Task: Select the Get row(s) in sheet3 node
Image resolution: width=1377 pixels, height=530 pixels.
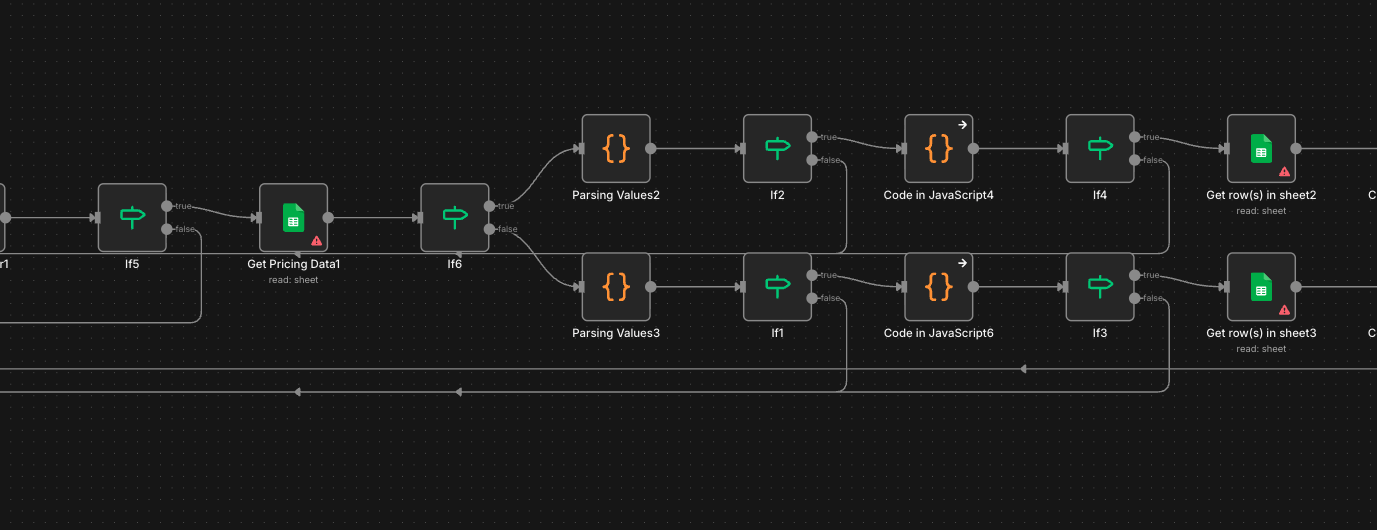Action: tap(1261, 286)
